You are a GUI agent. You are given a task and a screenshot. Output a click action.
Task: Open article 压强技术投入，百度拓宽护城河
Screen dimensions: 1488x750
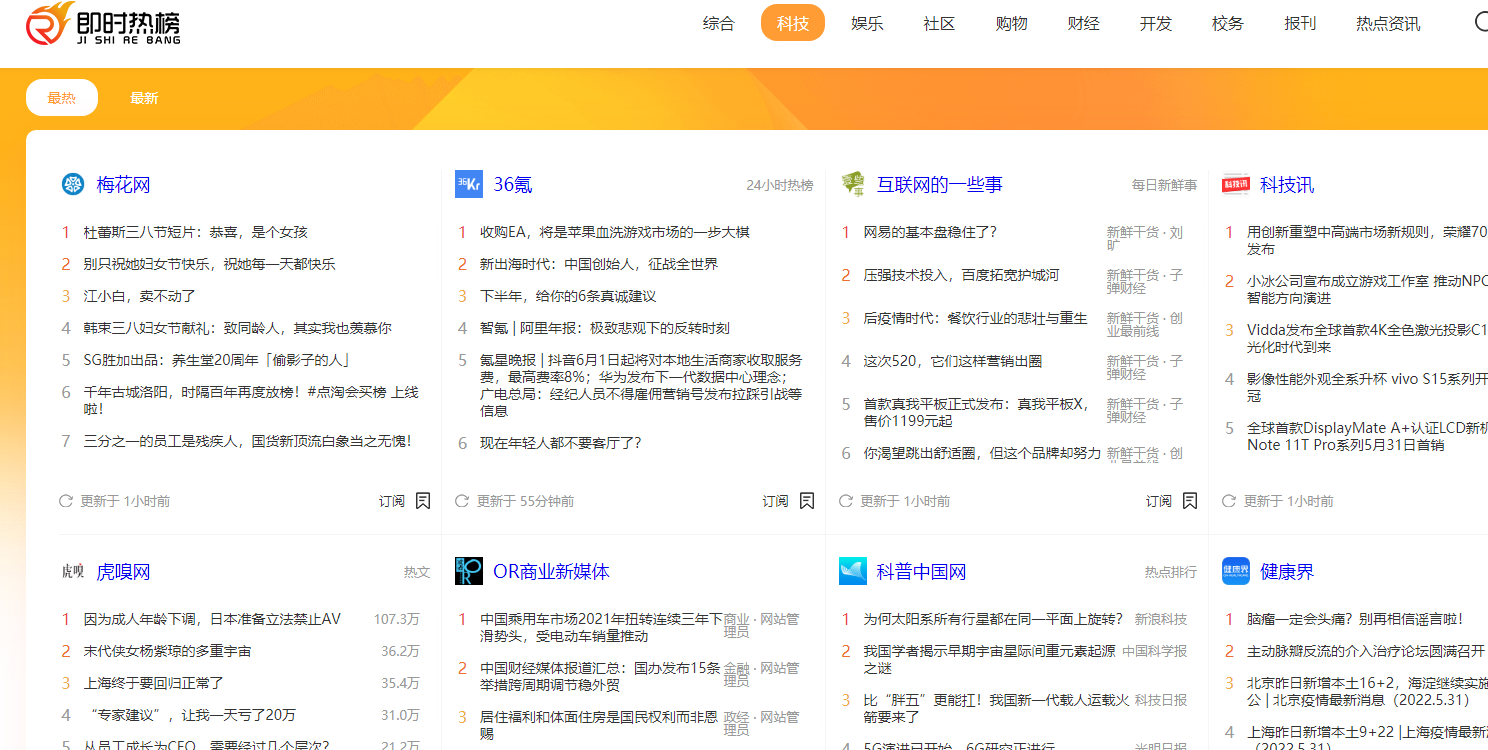point(961,275)
